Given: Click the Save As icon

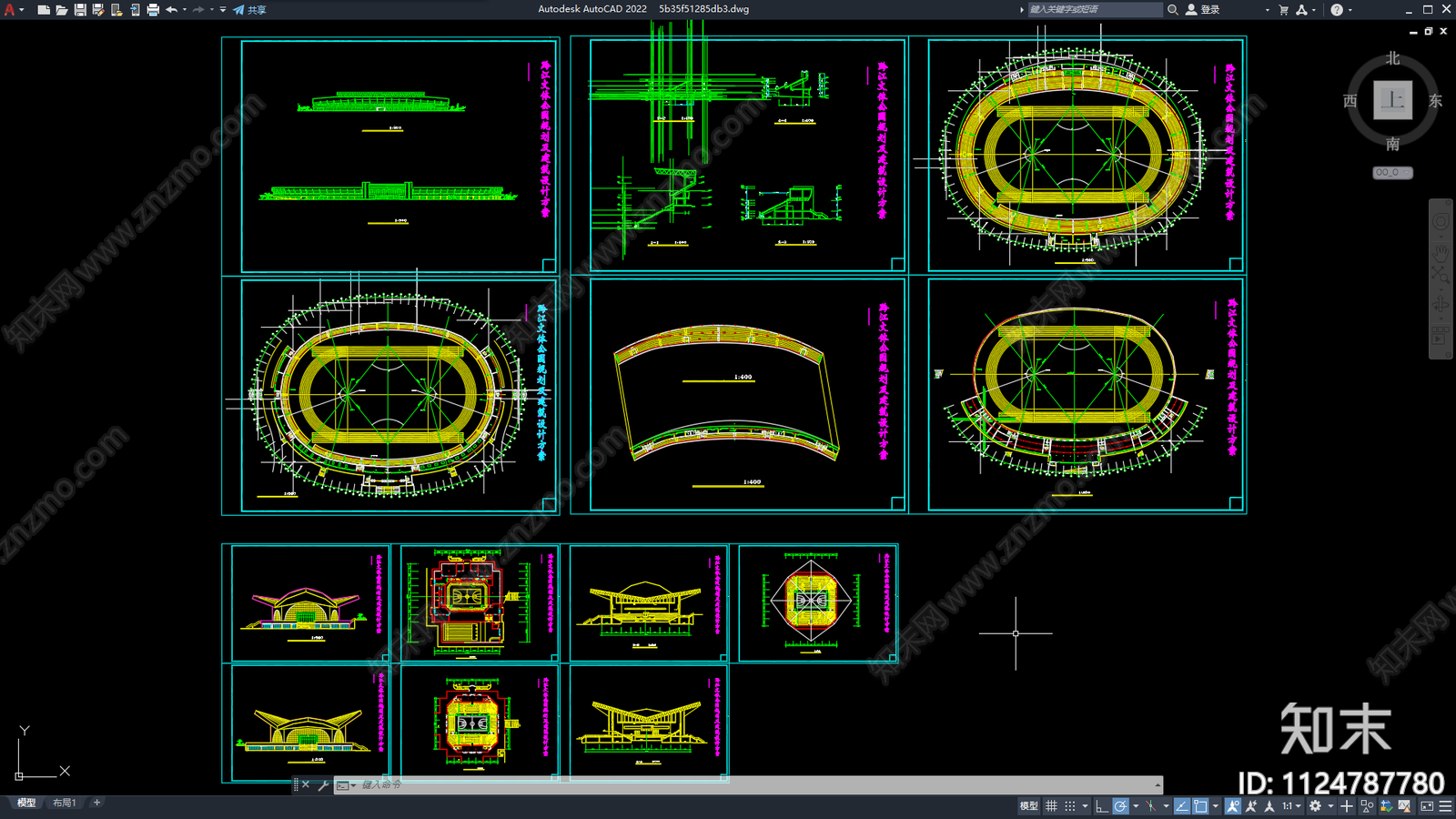Looking at the screenshot, I should pyautogui.click(x=98, y=10).
